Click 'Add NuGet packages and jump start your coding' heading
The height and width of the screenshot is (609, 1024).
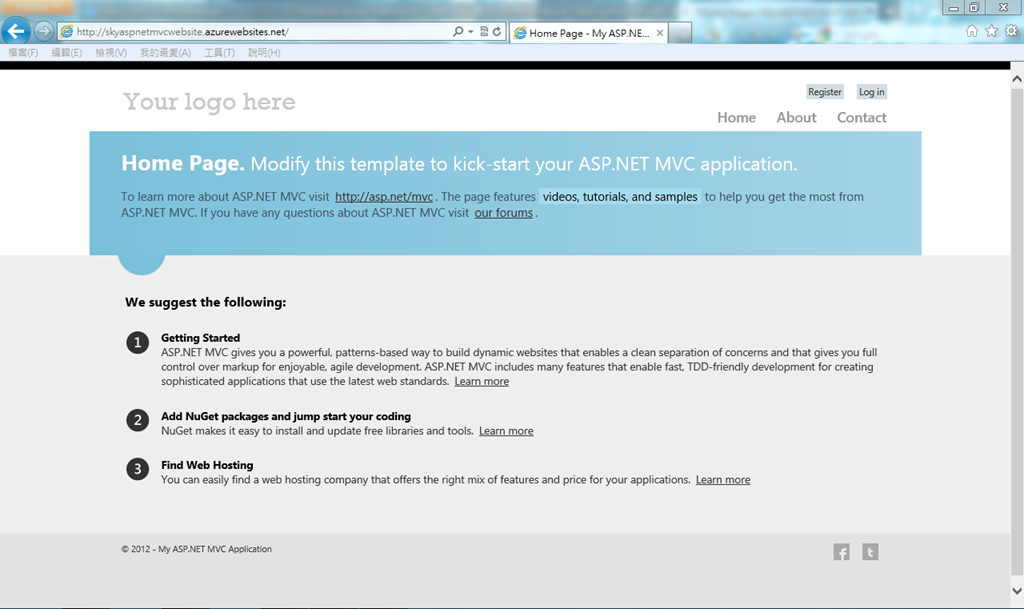pyautogui.click(x=286, y=416)
